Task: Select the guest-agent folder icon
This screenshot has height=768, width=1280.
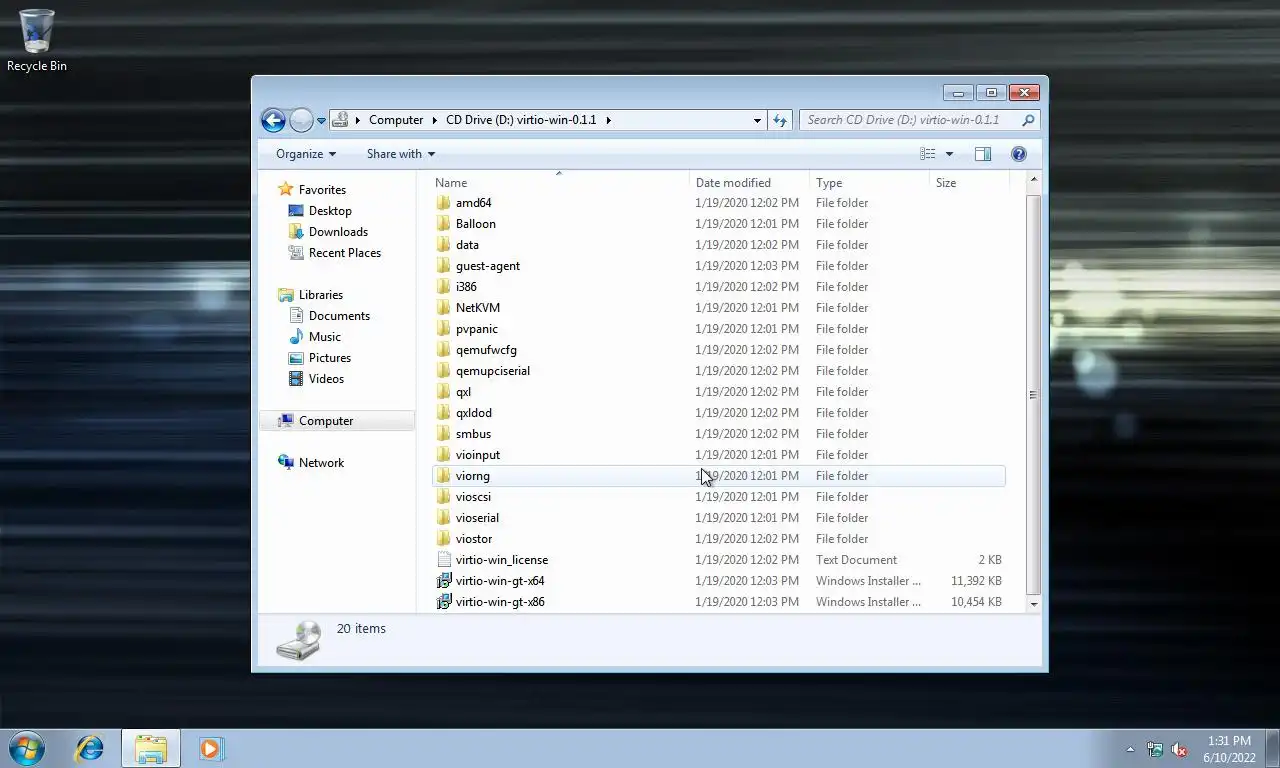Action: coord(444,266)
